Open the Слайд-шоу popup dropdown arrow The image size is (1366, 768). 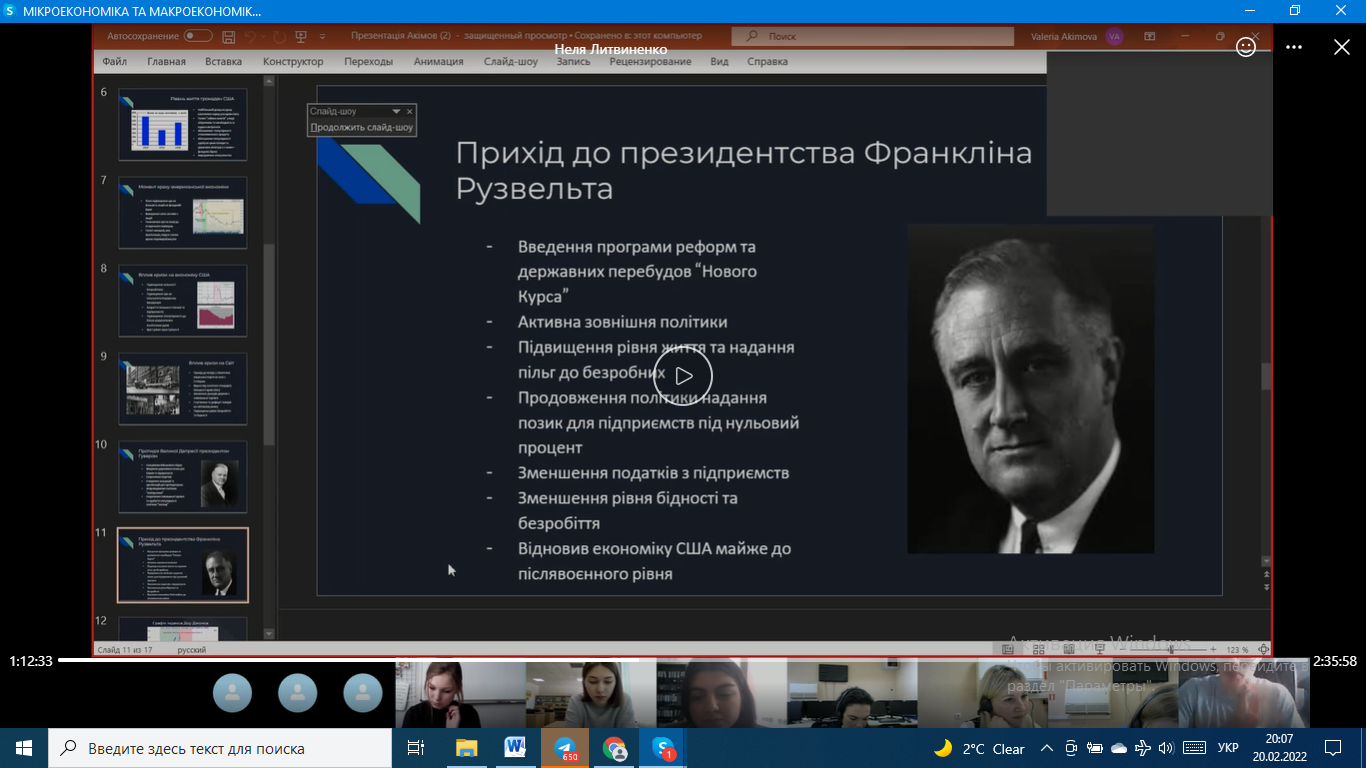[397, 111]
